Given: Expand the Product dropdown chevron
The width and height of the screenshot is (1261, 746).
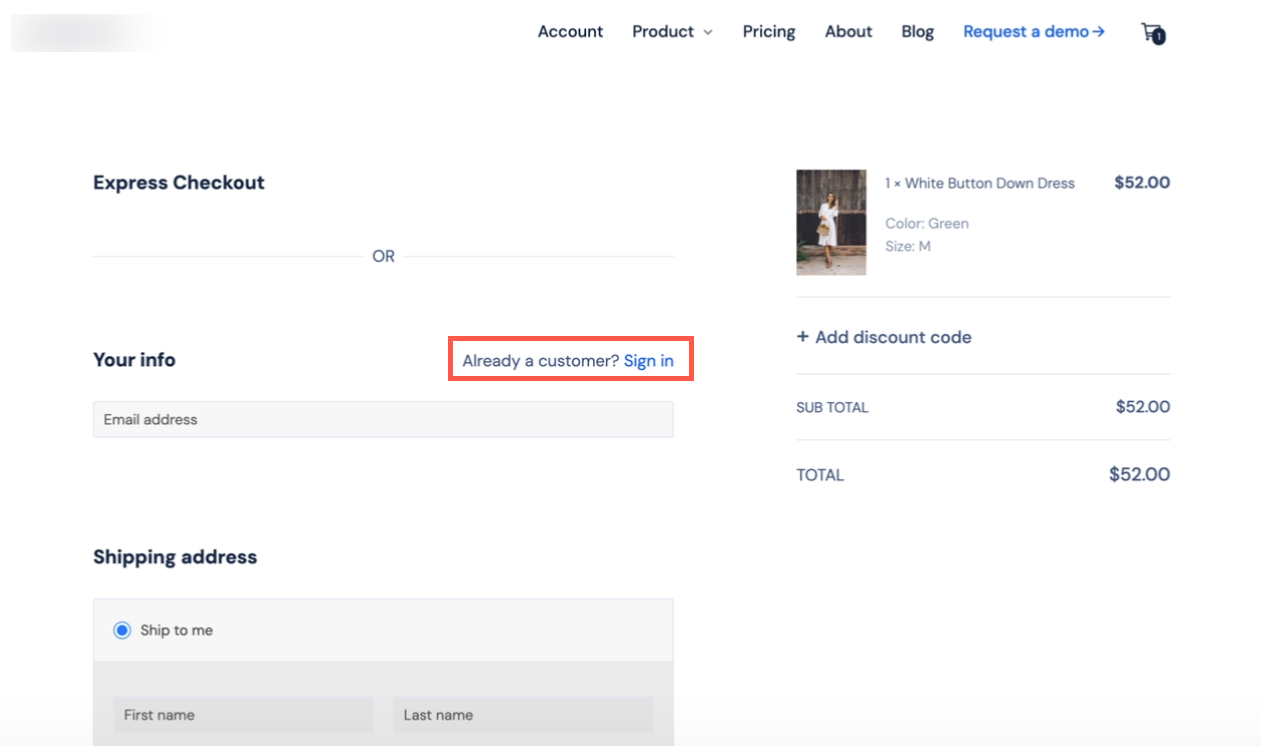Looking at the screenshot, I should (x=708, y=33).
